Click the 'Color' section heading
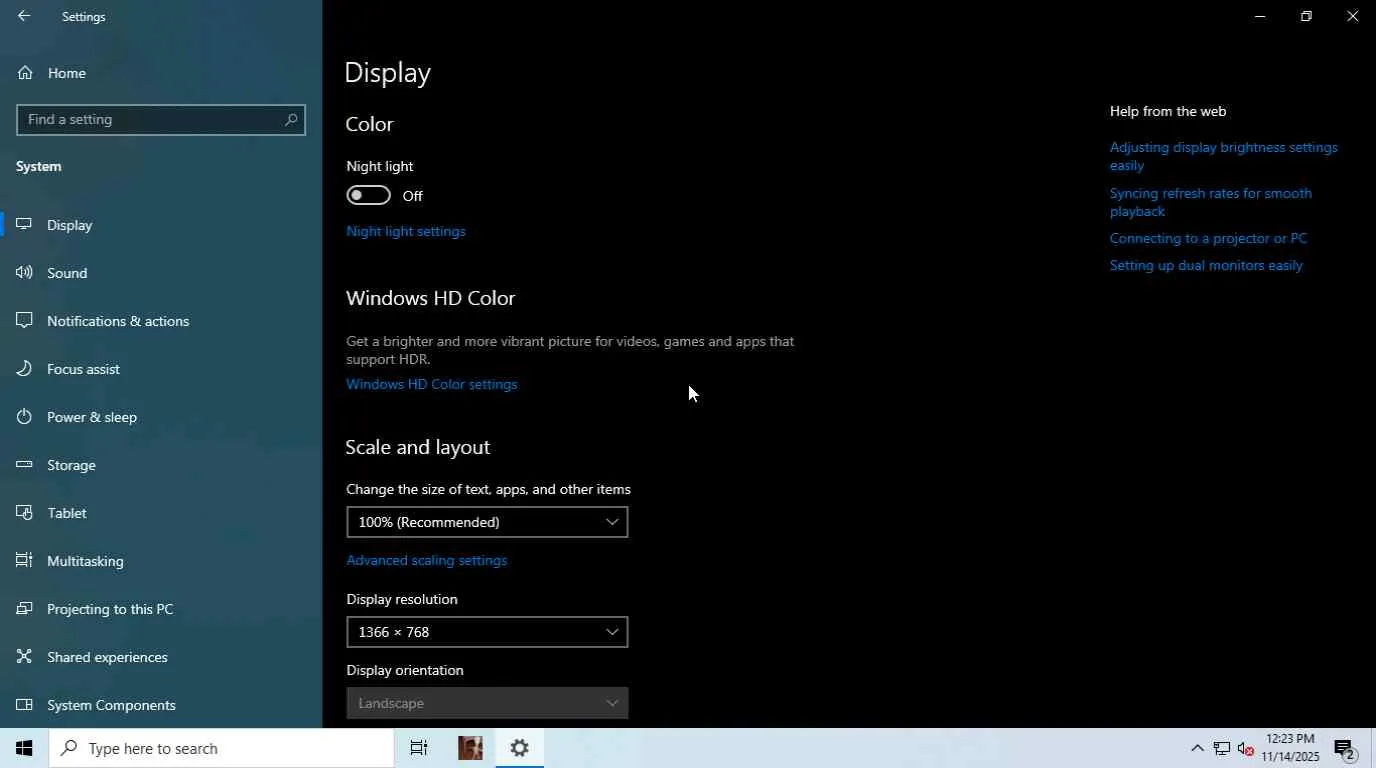1376x768 pixels. click(370, 124)
